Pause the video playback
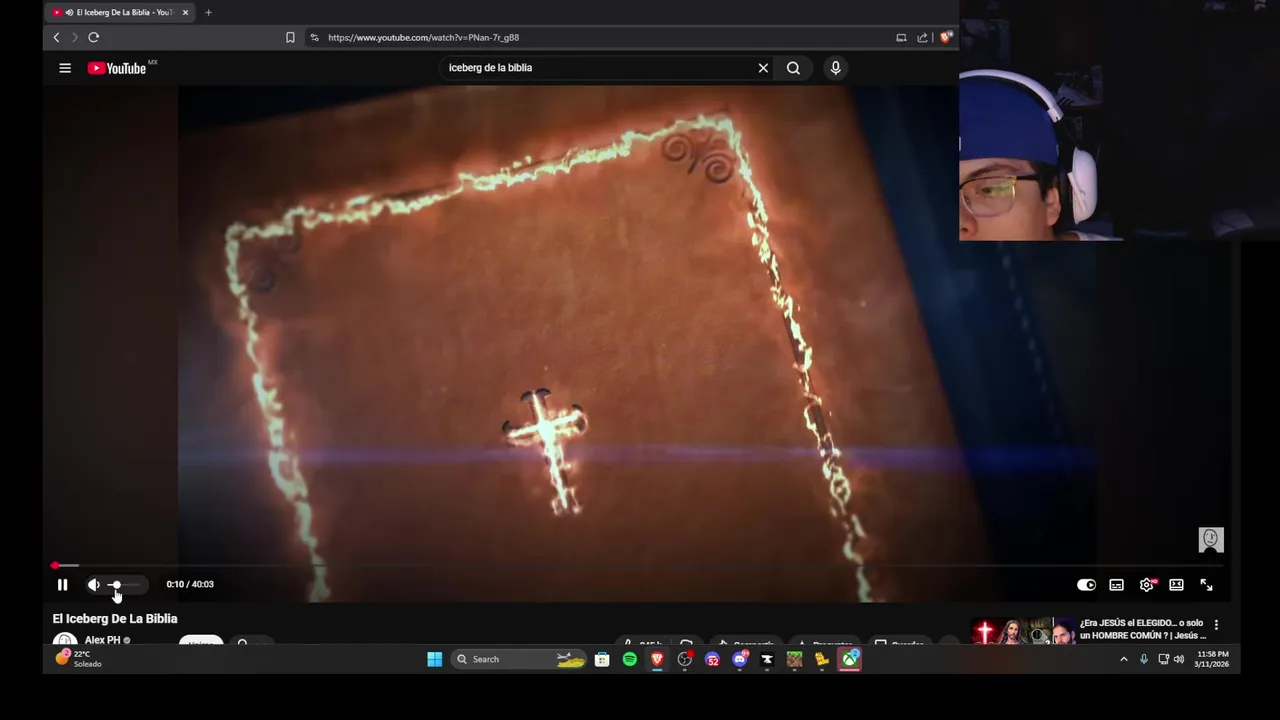Viewport: 1280px width, 720px height. pyautogui.click(x=62, y=585)
